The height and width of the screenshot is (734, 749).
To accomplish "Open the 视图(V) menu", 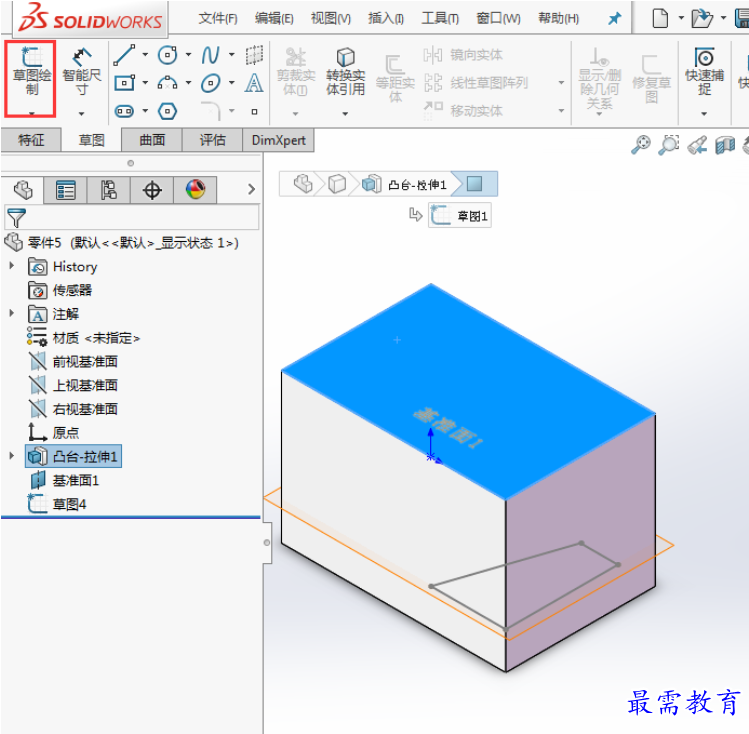I will (331, 19).
